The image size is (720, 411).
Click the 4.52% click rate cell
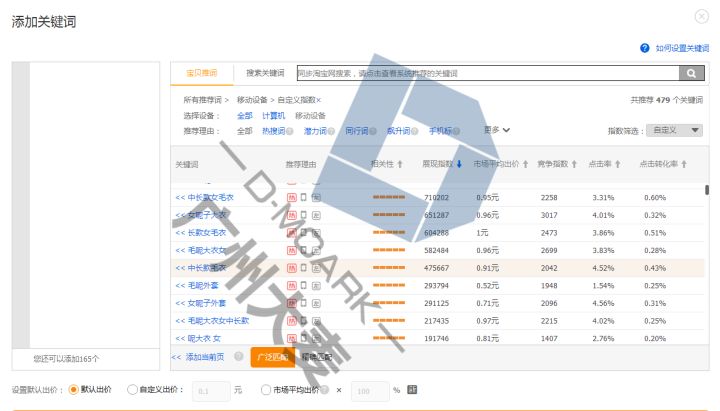[x=603, y=268]
